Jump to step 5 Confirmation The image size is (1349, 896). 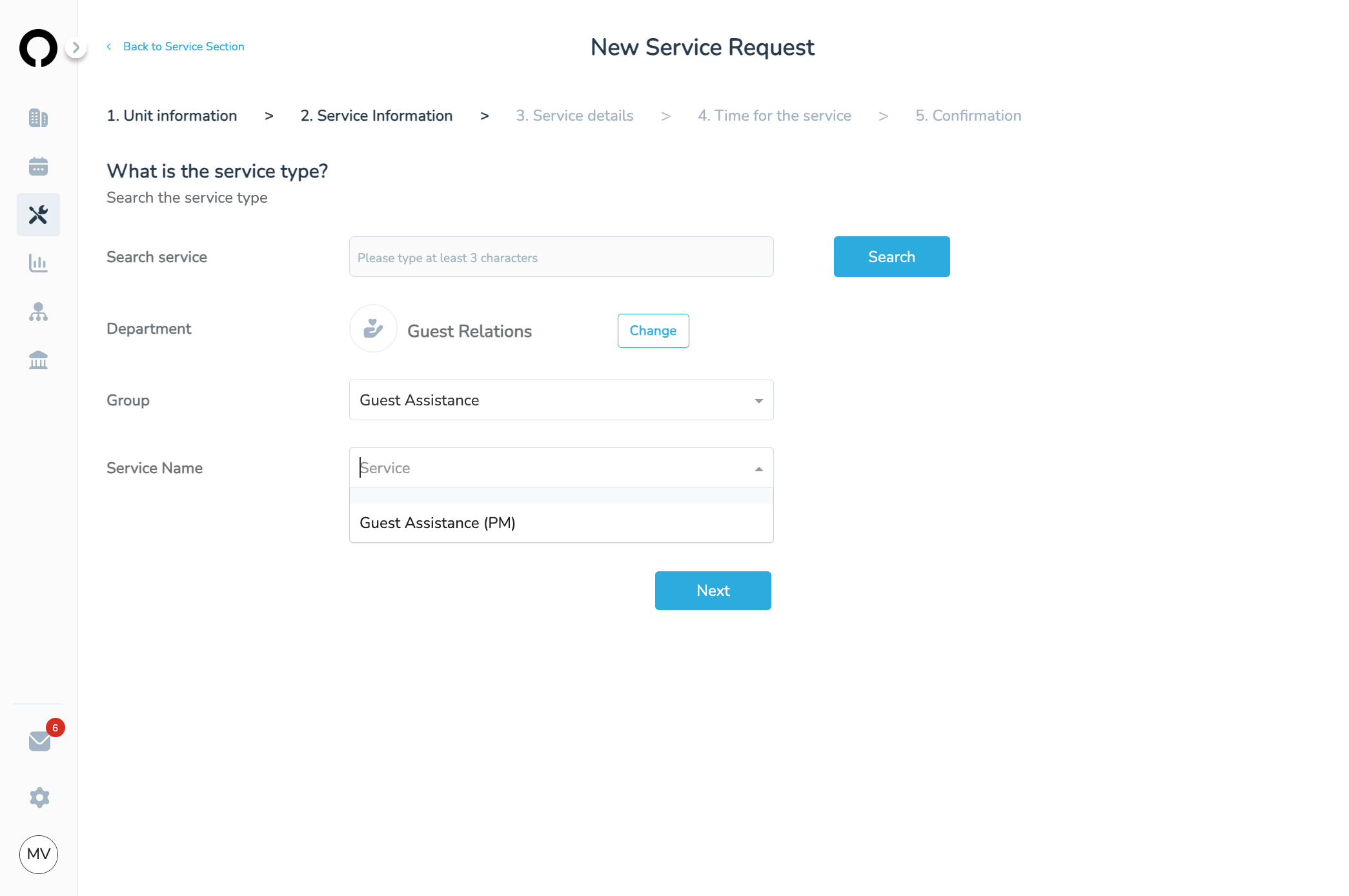968,116
